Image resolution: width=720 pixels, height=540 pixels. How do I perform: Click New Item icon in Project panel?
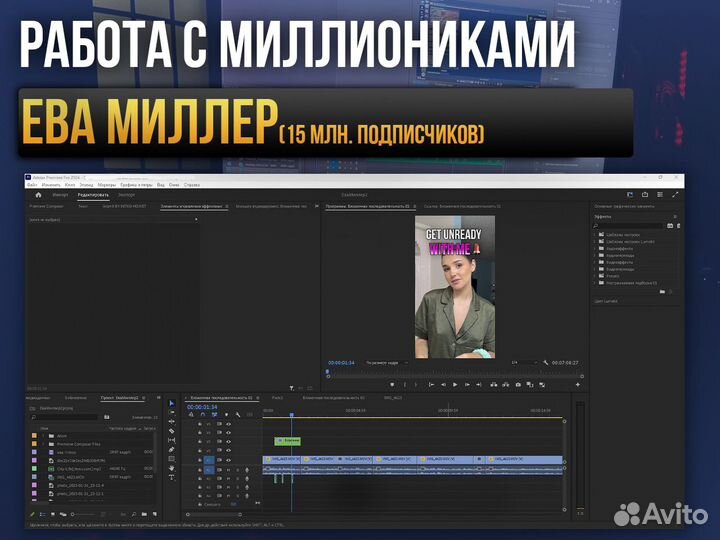point(155,514)
